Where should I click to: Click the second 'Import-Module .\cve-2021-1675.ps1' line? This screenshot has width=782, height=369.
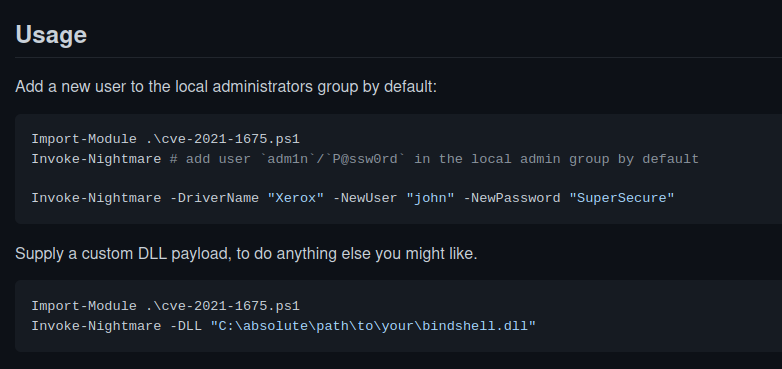click(166, 306)
